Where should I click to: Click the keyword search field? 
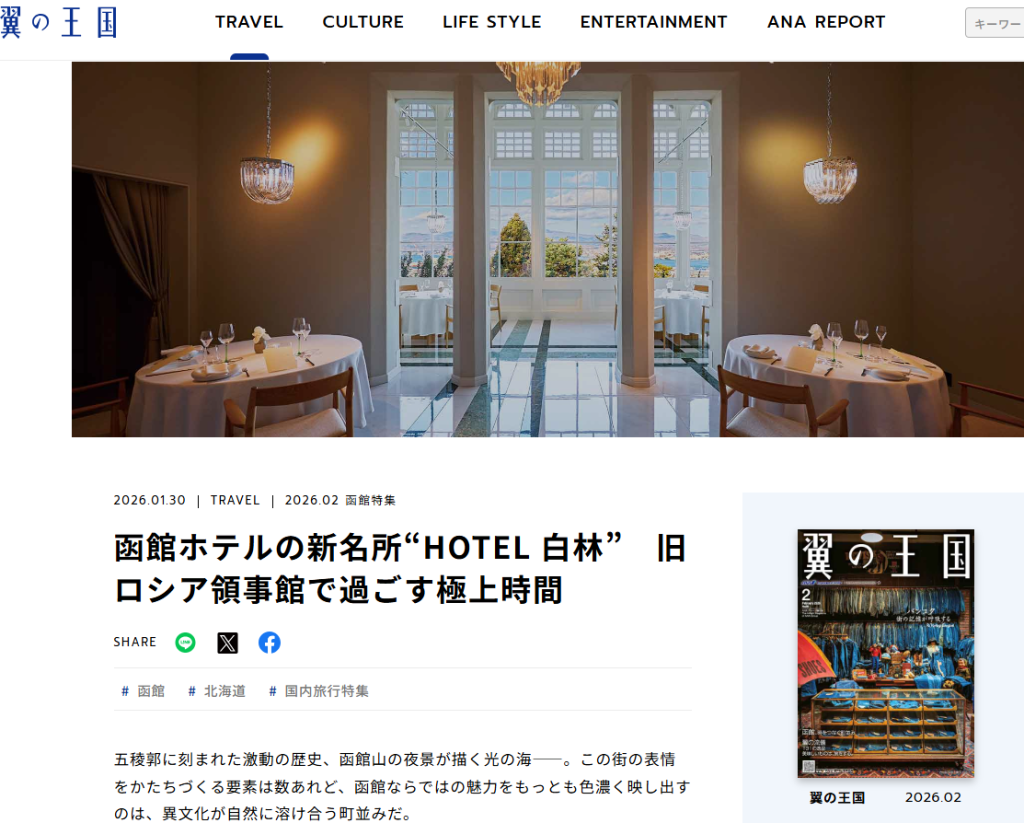pyautogui.click(x=995, y=24)
